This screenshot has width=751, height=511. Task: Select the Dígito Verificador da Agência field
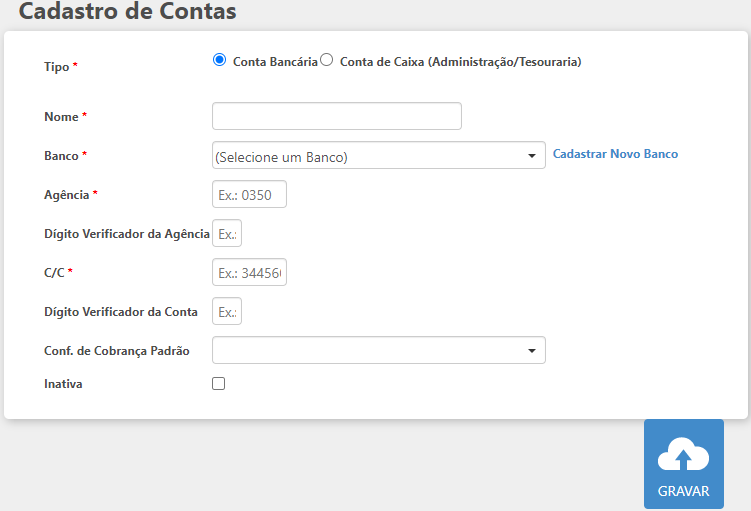(x=227, y=233)
